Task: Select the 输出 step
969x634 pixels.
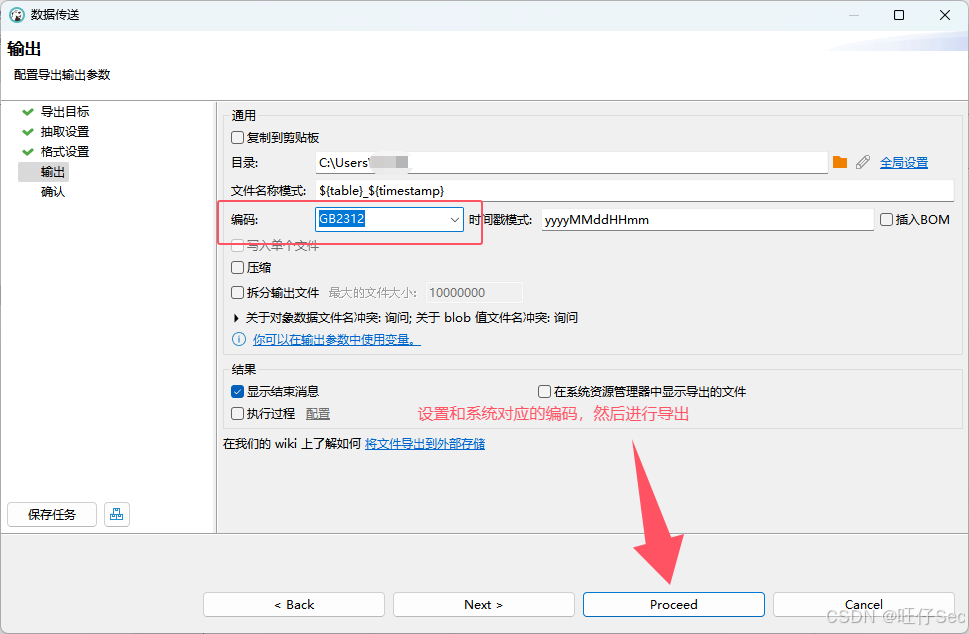Action: coord(53,172)
